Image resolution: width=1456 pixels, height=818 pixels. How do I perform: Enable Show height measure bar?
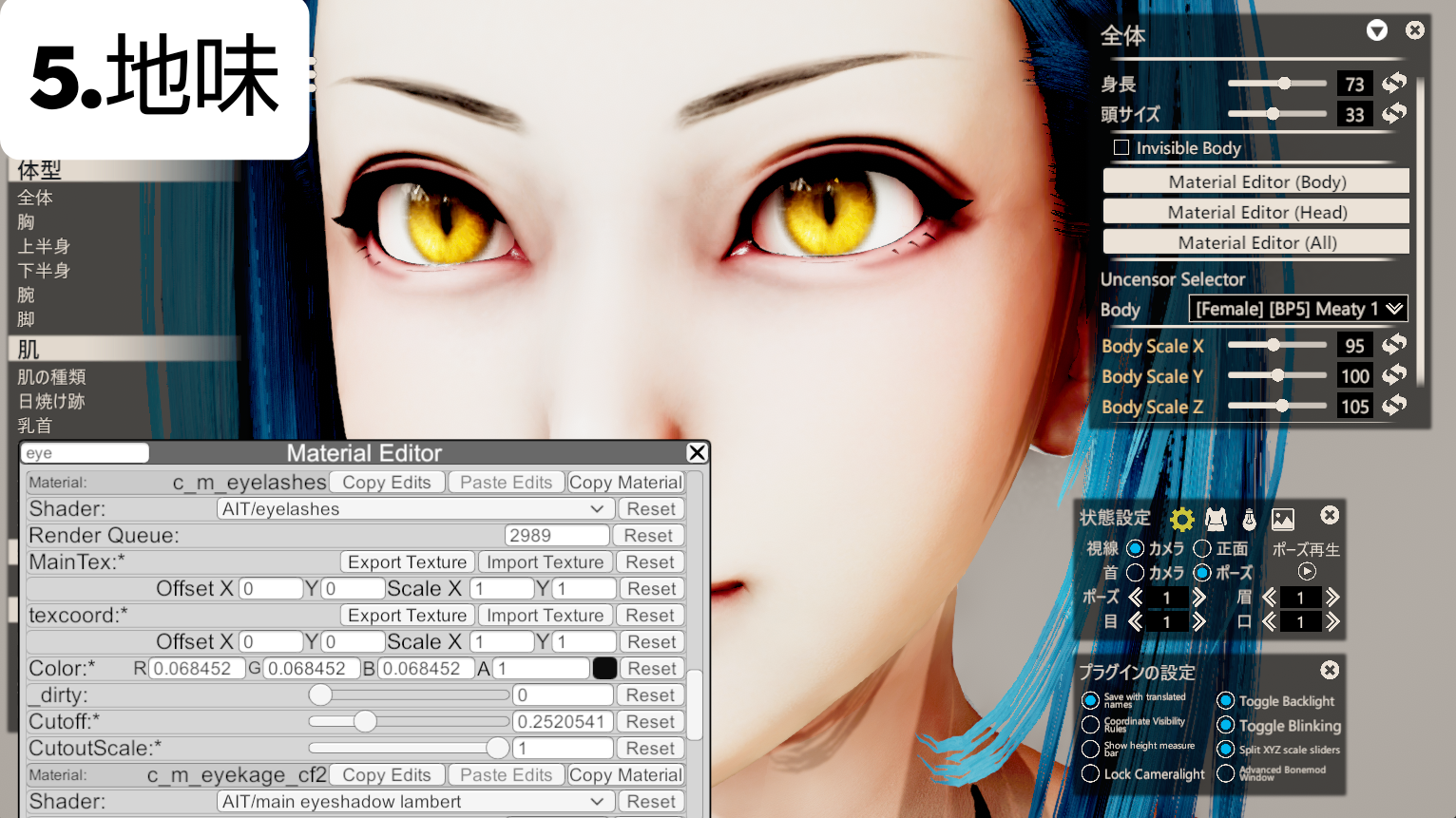[1090, 750]
